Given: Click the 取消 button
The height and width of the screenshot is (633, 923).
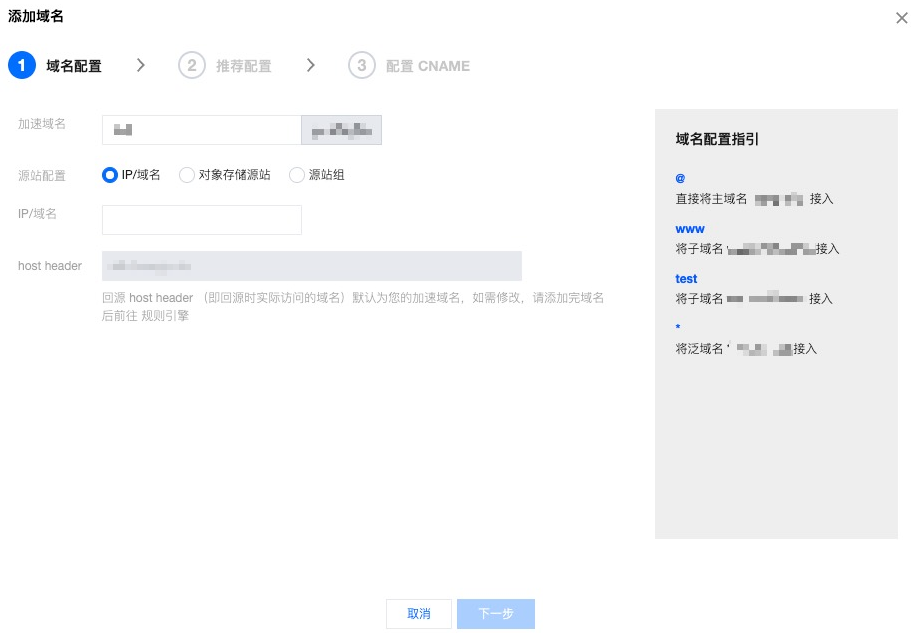Looking at the screenshot, I should pos(419,614).
